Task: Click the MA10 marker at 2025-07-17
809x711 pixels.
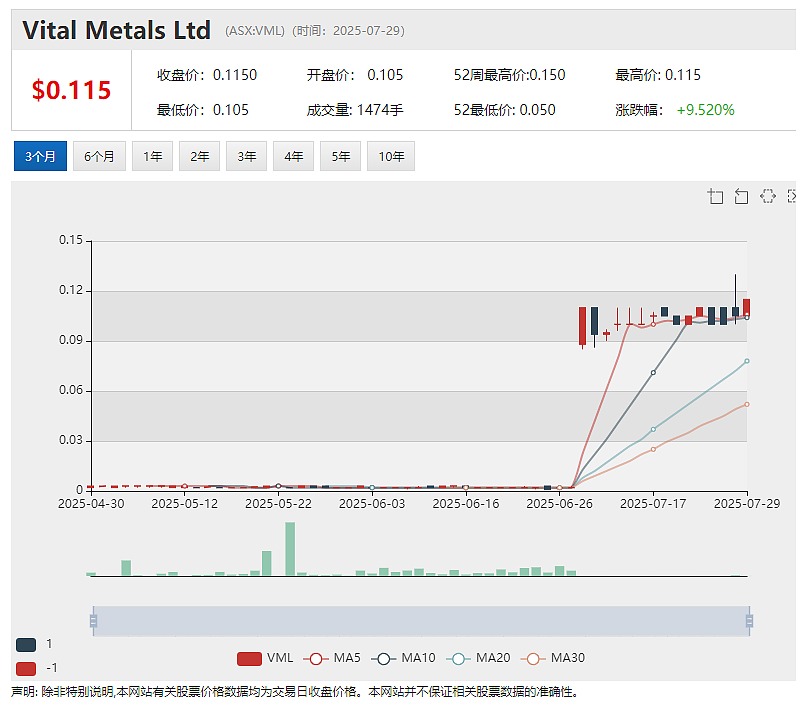Action: pyautogui.click(x=653, y=373)
